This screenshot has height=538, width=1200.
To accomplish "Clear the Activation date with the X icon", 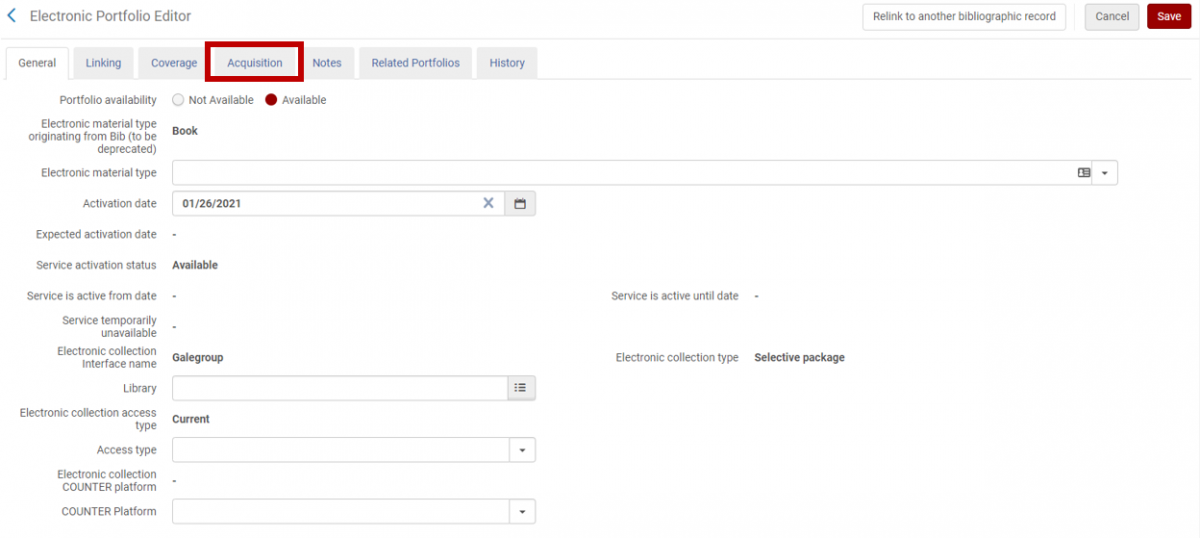I will 489,203.
